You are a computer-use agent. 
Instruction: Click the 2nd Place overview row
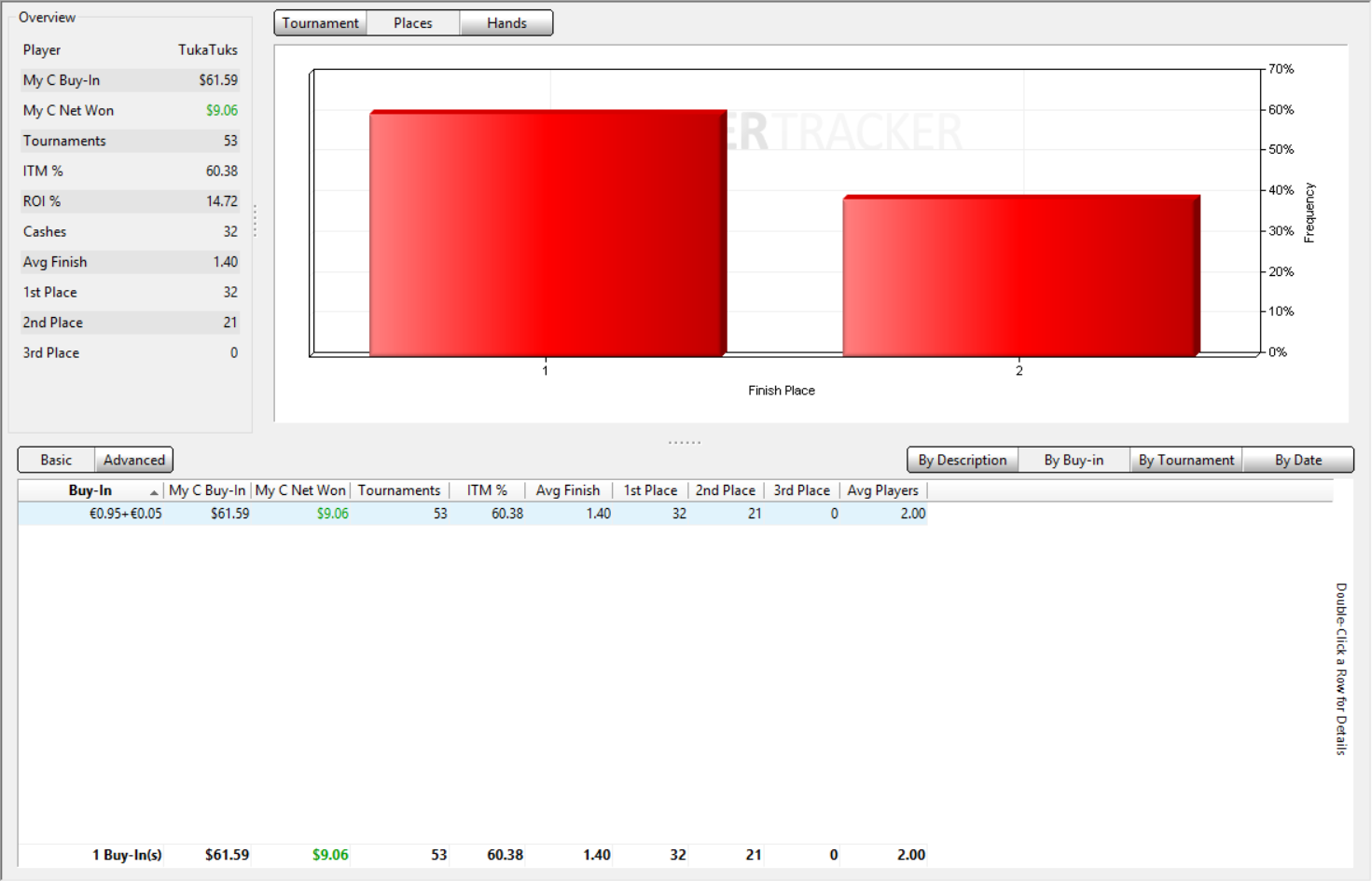pos(131,323)
